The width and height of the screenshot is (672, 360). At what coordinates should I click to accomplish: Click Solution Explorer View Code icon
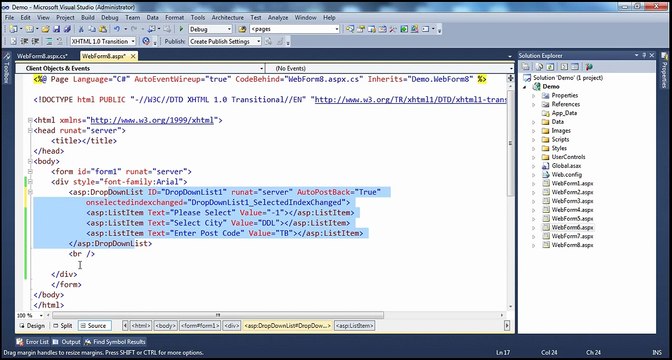click(x=564, y=67)
